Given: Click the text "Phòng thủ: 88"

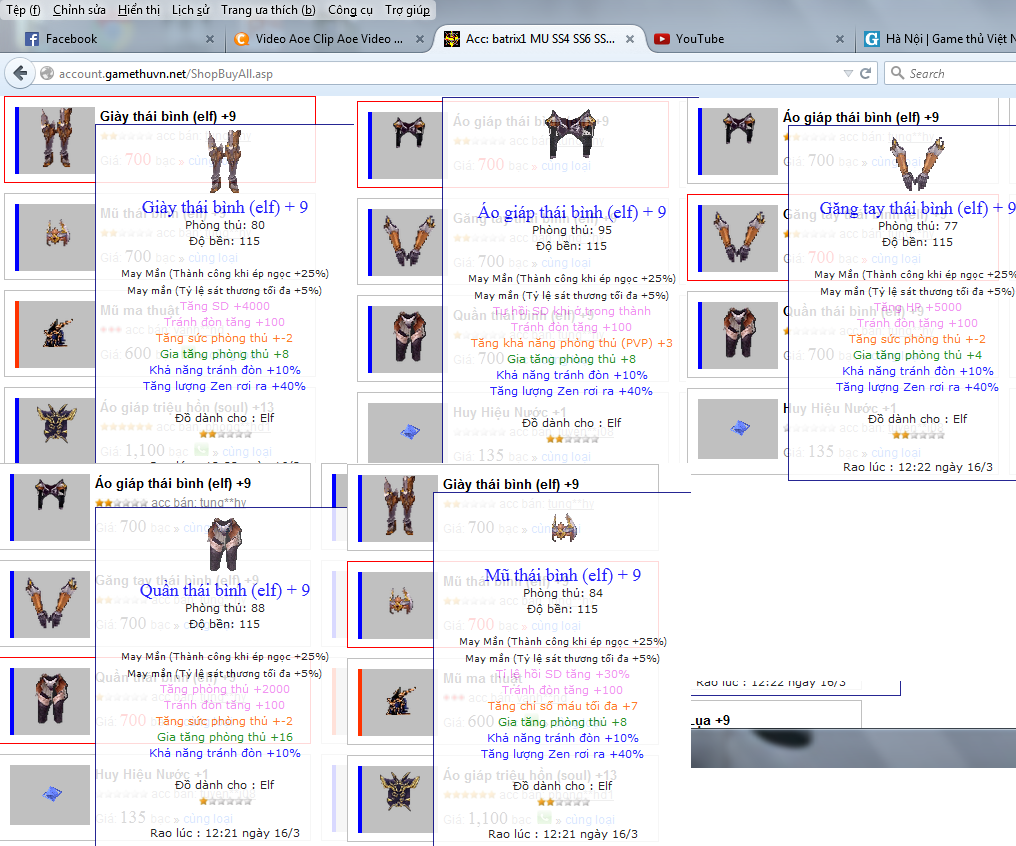Looking at the screenshot, I should (225, 608).
